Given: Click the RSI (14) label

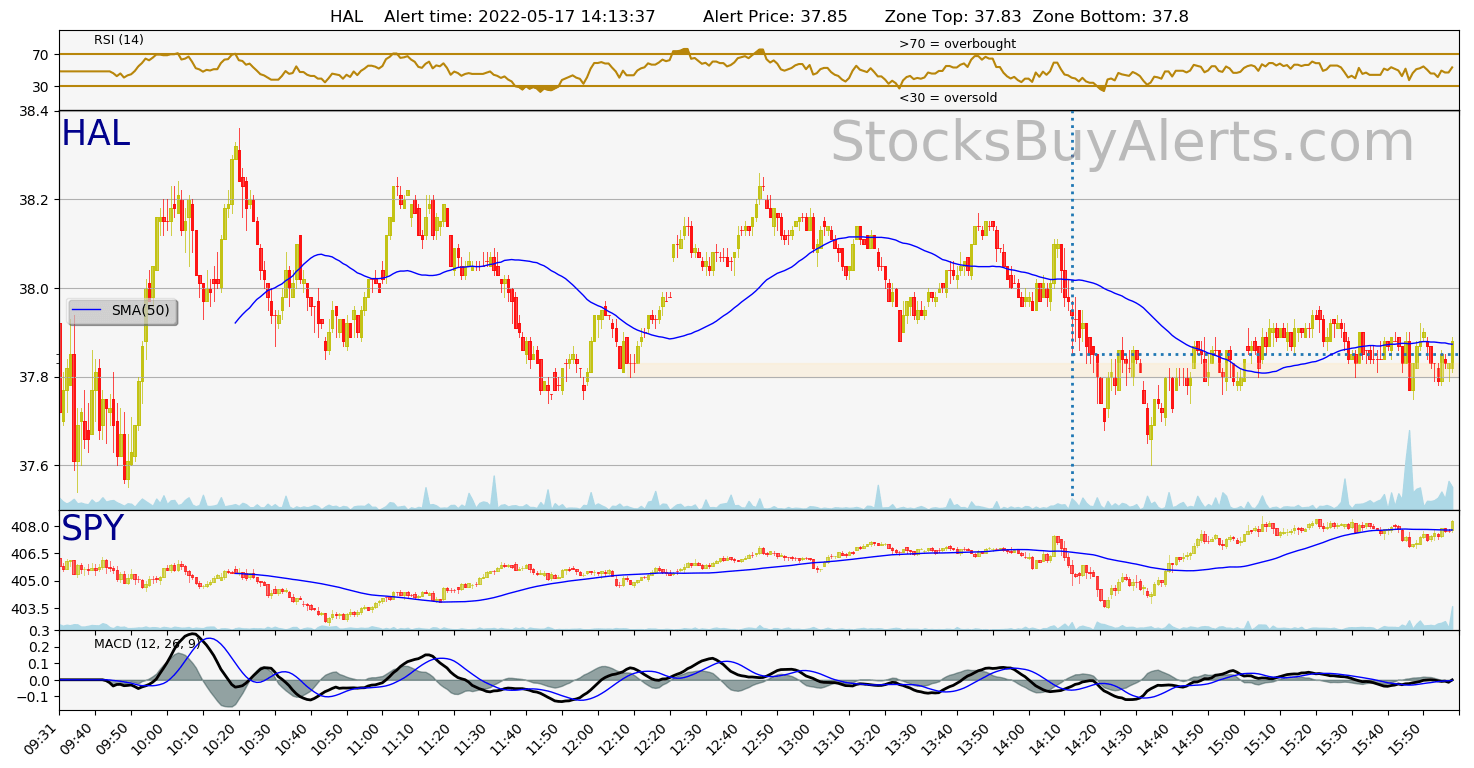Looking at the screenshot, I should tap(119, 40).
